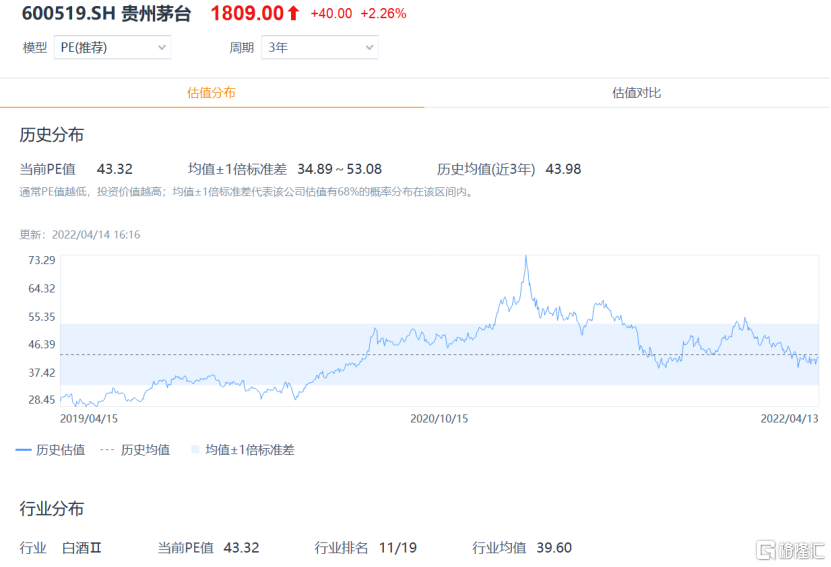Click the y-axis label 64.32
The height and width of the screenshot is (567, 831).
(42, 289)
